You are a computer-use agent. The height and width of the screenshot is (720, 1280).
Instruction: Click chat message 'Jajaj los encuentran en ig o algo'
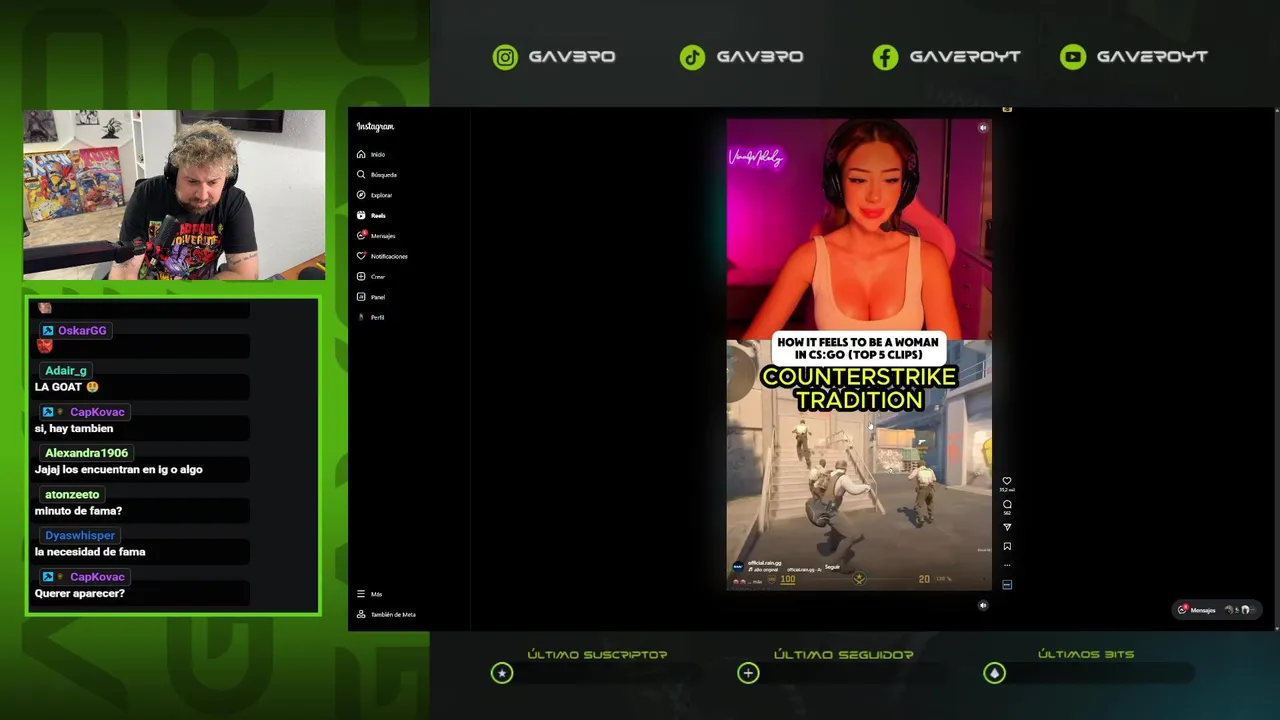point(119,469)
